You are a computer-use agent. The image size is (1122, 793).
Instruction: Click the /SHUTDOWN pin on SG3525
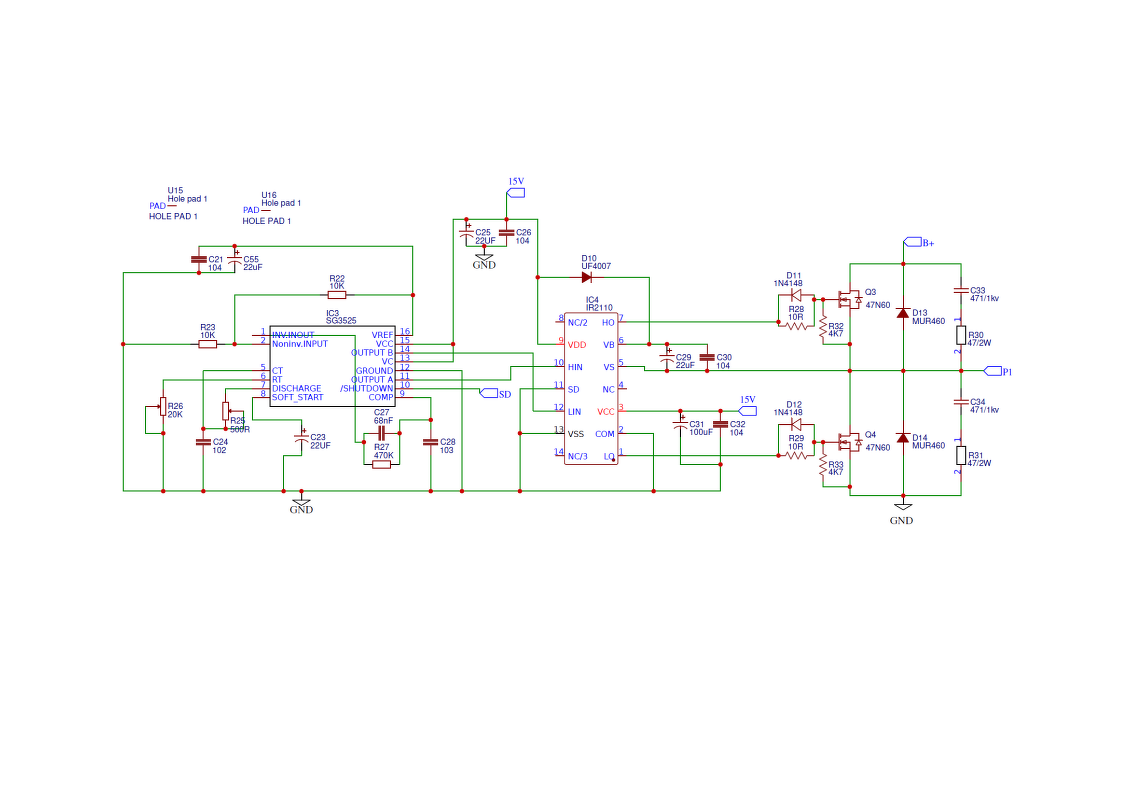[375, 388]
